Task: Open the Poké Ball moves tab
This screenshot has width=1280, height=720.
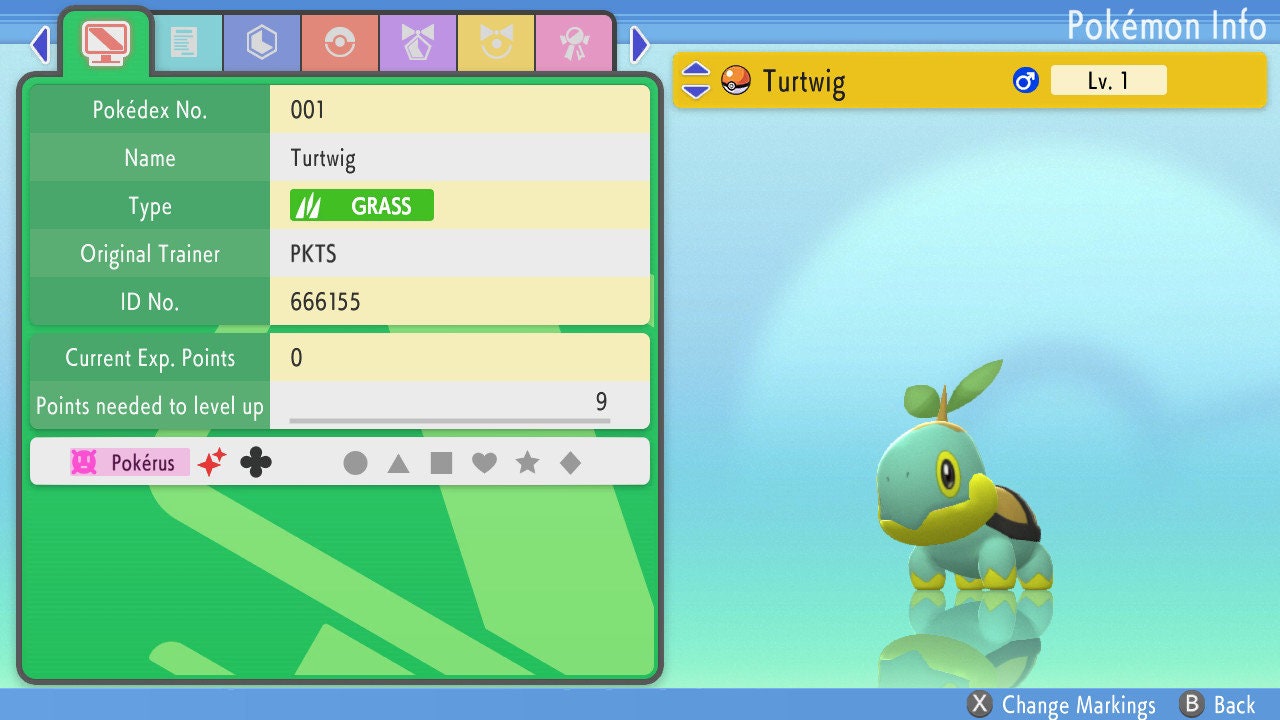Action: 339,43
